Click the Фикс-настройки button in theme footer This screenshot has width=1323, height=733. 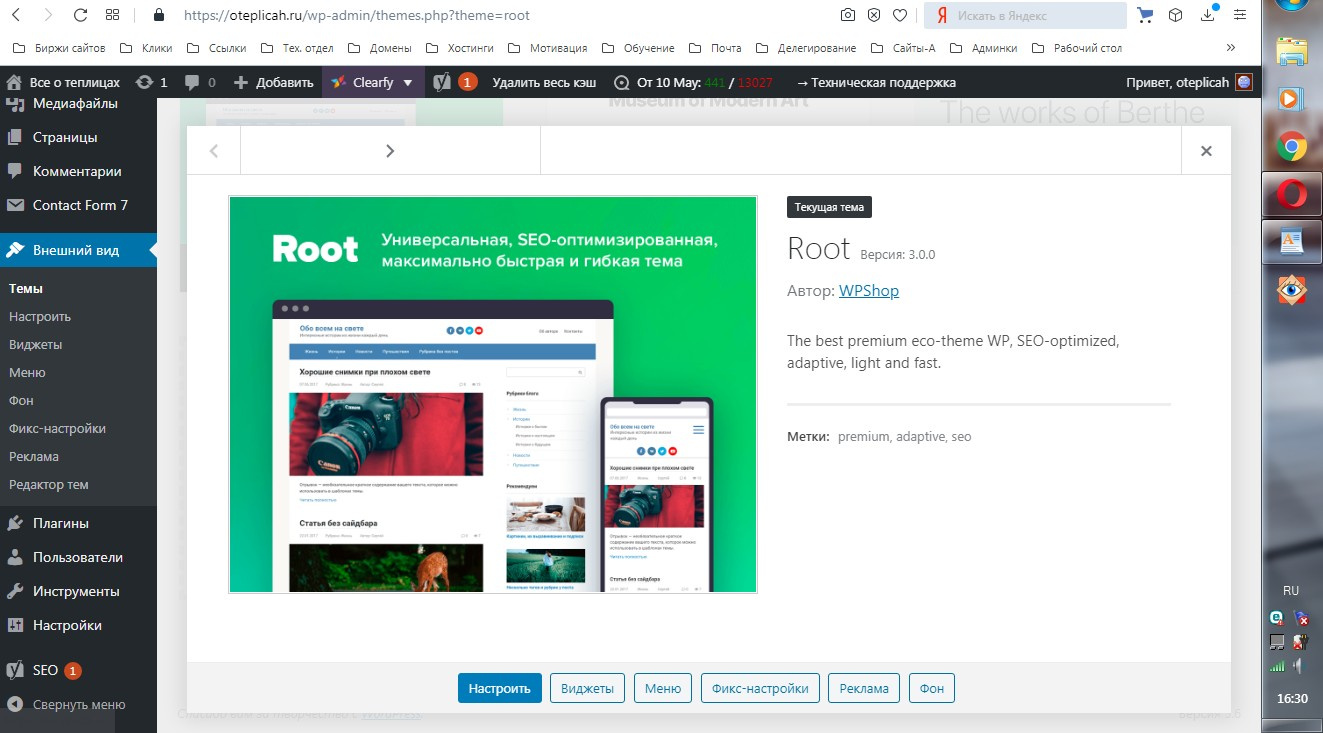coord(761,688)
